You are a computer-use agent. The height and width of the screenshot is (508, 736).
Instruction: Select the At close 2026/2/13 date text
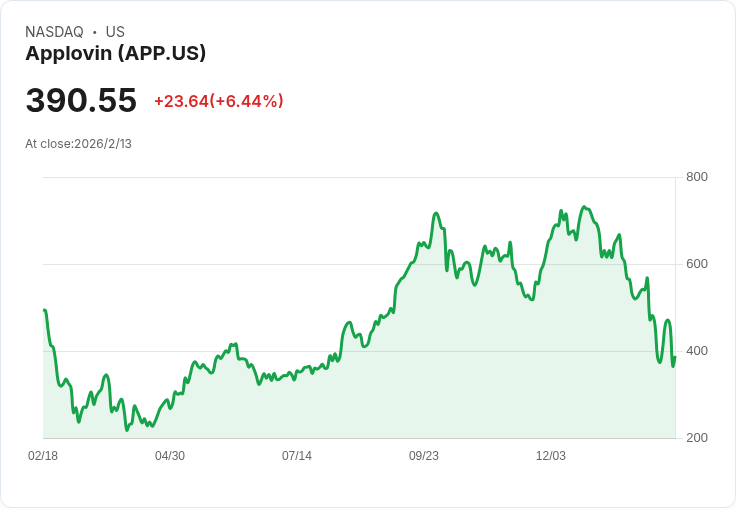78,144
